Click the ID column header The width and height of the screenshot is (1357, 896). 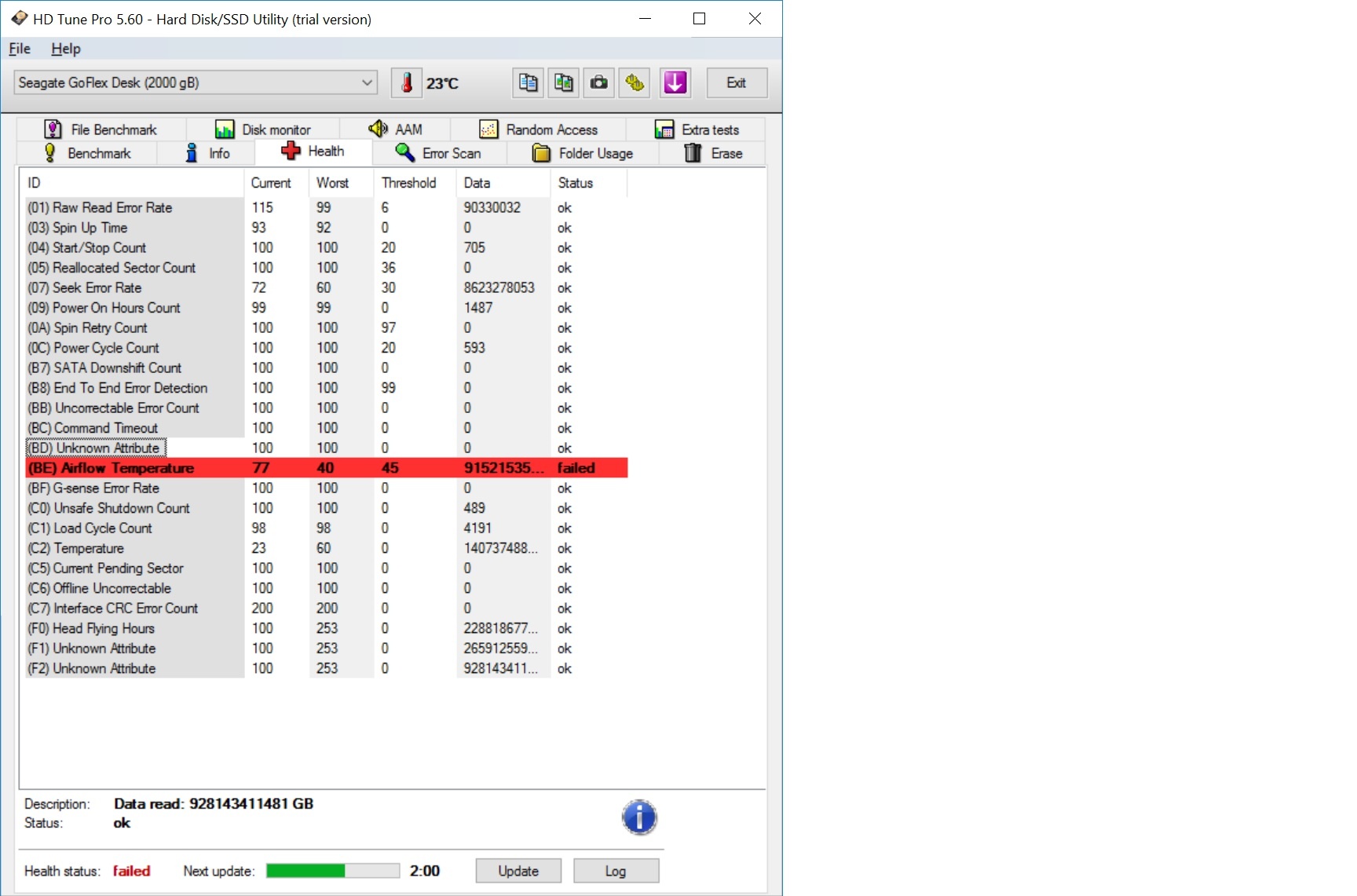(x=132, y=183)
